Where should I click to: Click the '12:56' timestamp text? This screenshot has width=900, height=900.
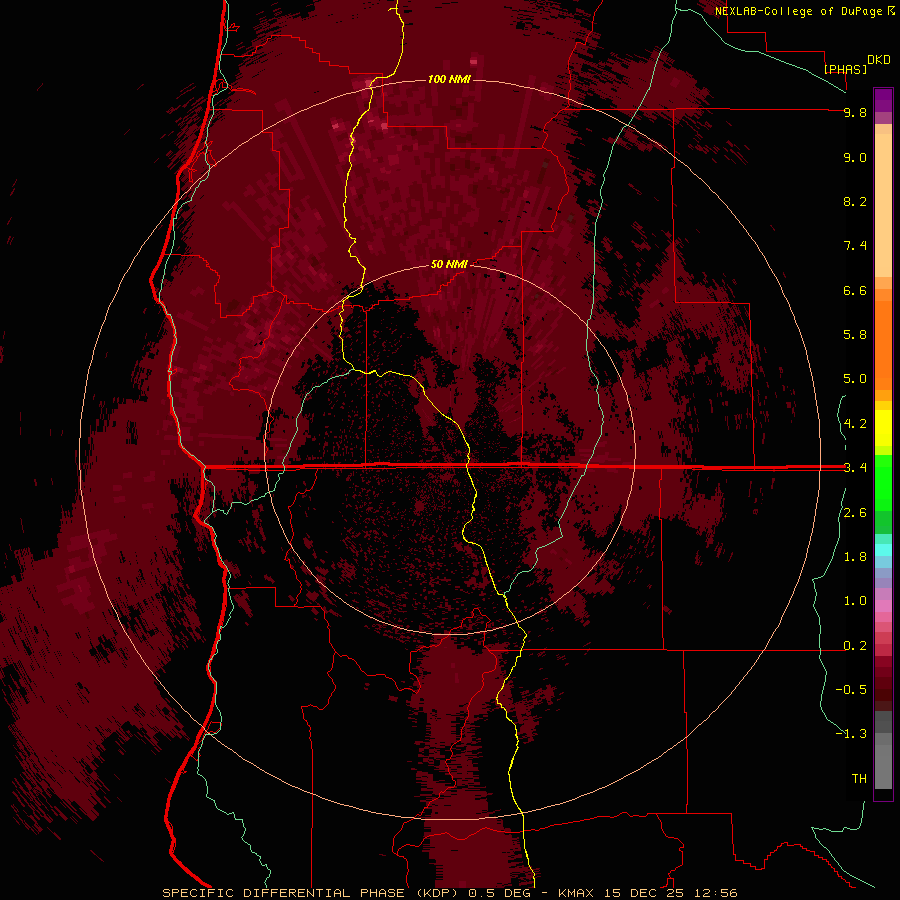(x=718, y=893)
